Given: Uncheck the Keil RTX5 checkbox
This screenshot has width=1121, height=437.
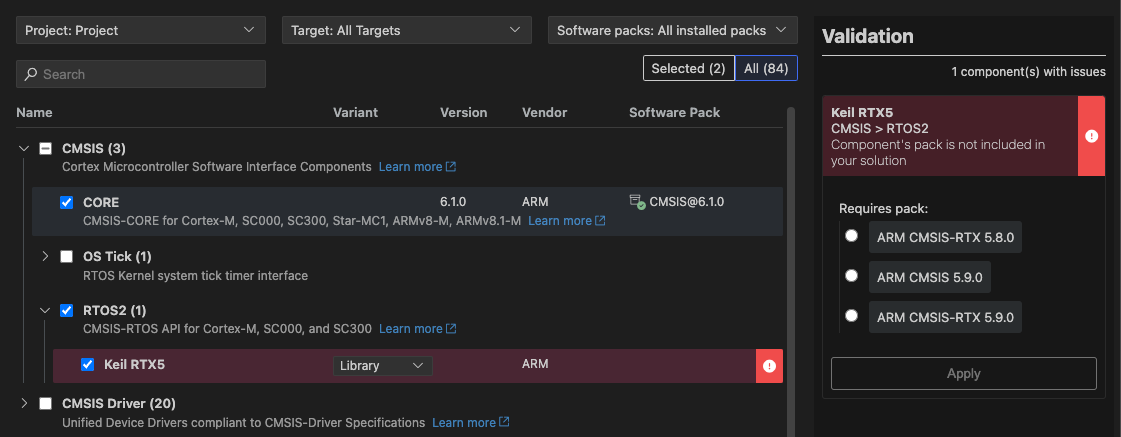Looking at the screenshot, I should 87,365.
